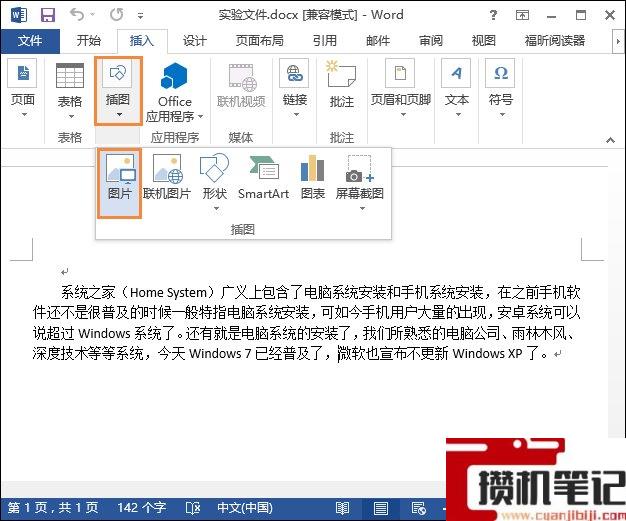Viewport: 626px width, 521px height.
Task: Switch to the 设计 tab
Action: point(195,41)
